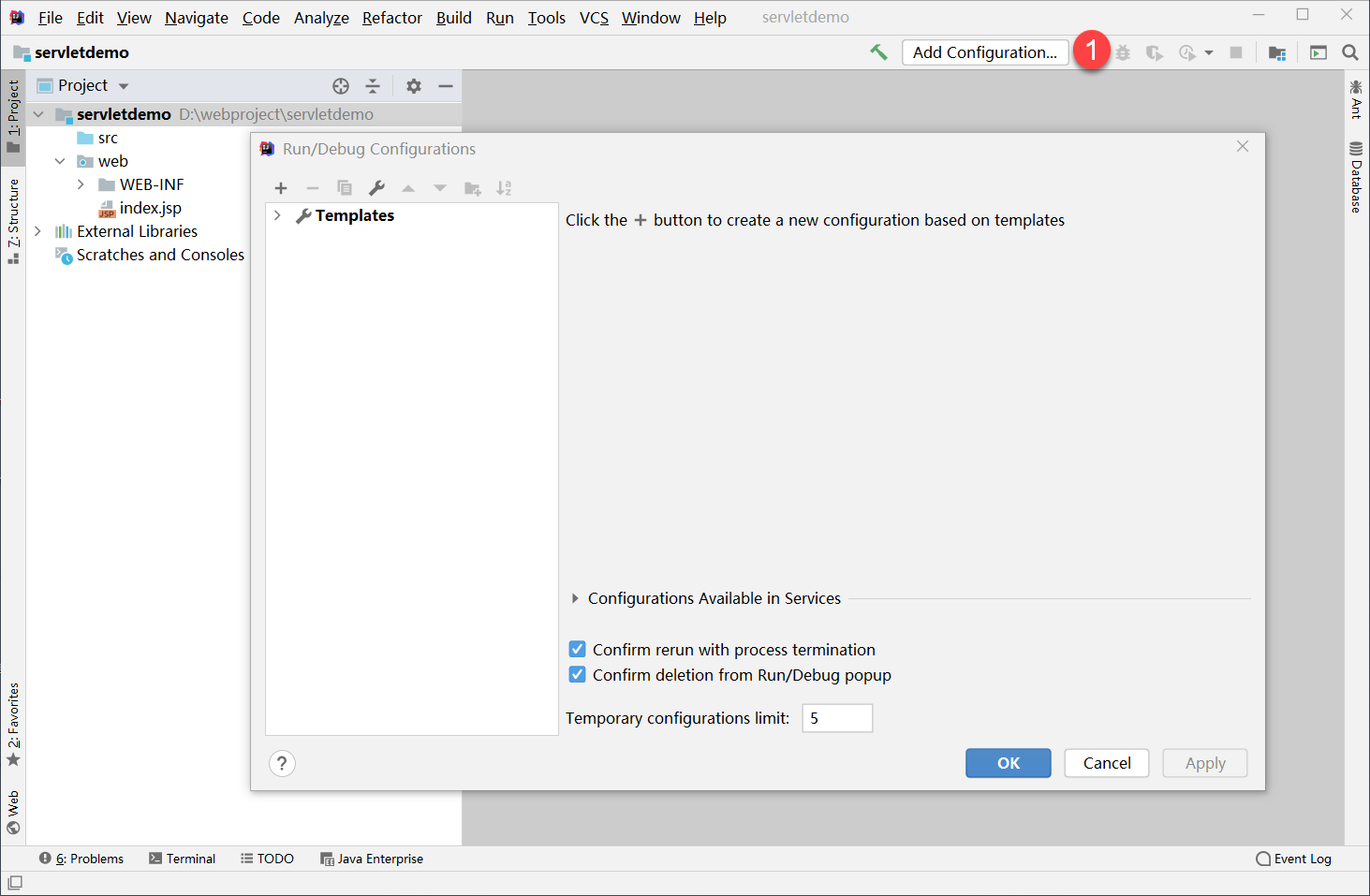1370x896 pixels.
Task: Open the Window menu
Action: pos(651,18)
